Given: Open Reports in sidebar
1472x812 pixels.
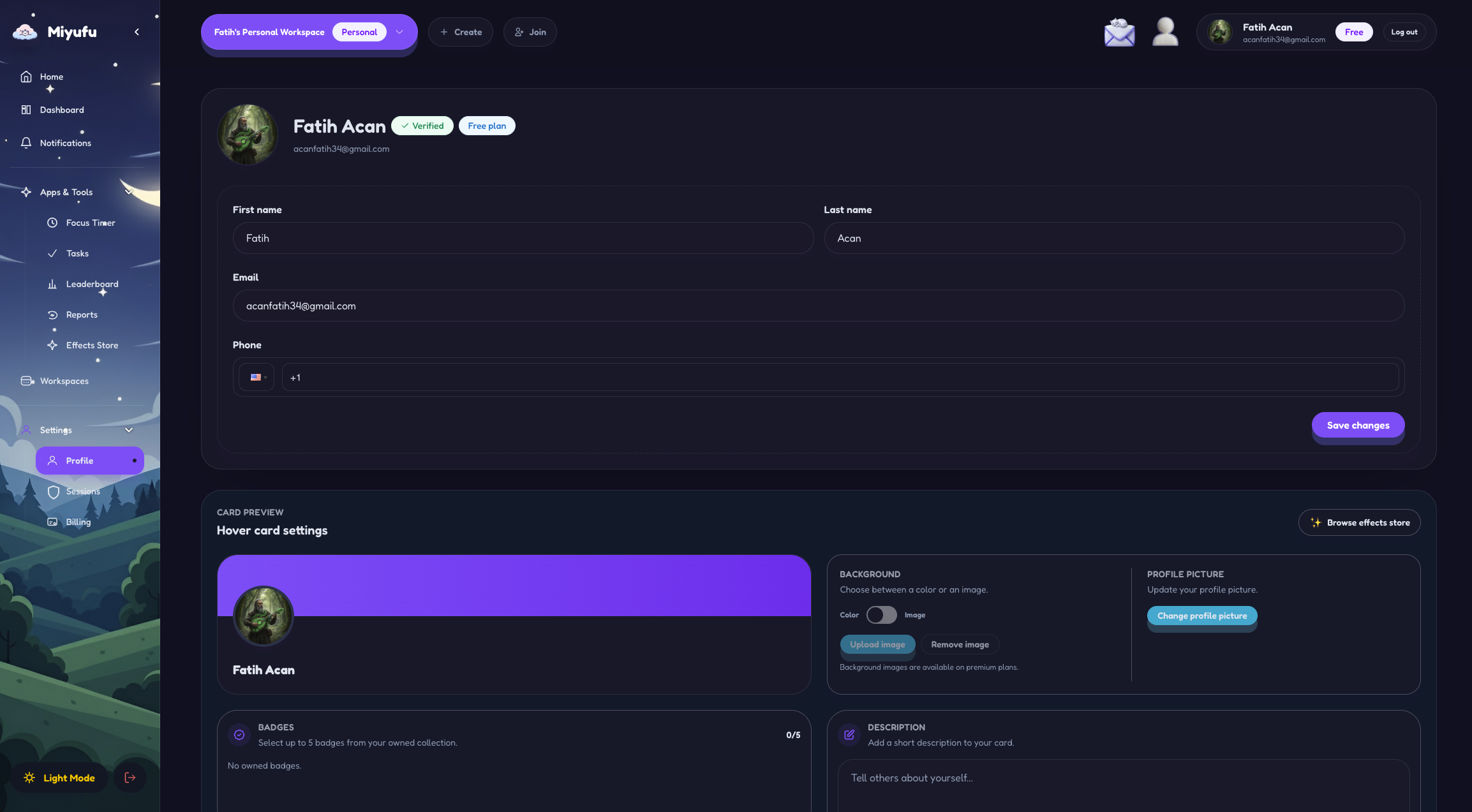Looking at the screenshot, I should point(90,314).
